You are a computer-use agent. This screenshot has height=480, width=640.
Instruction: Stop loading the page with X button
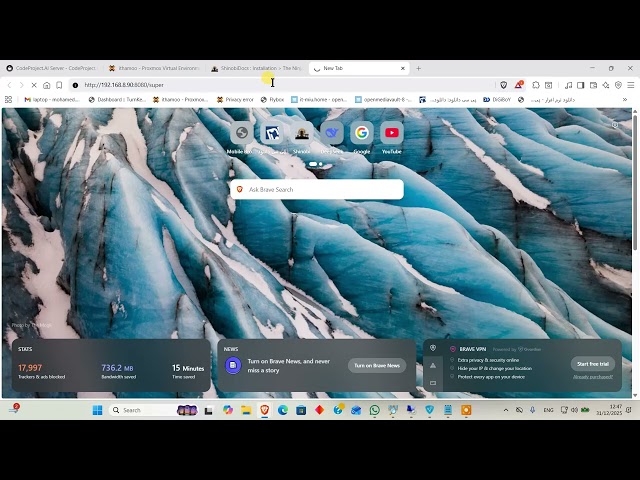34,85
